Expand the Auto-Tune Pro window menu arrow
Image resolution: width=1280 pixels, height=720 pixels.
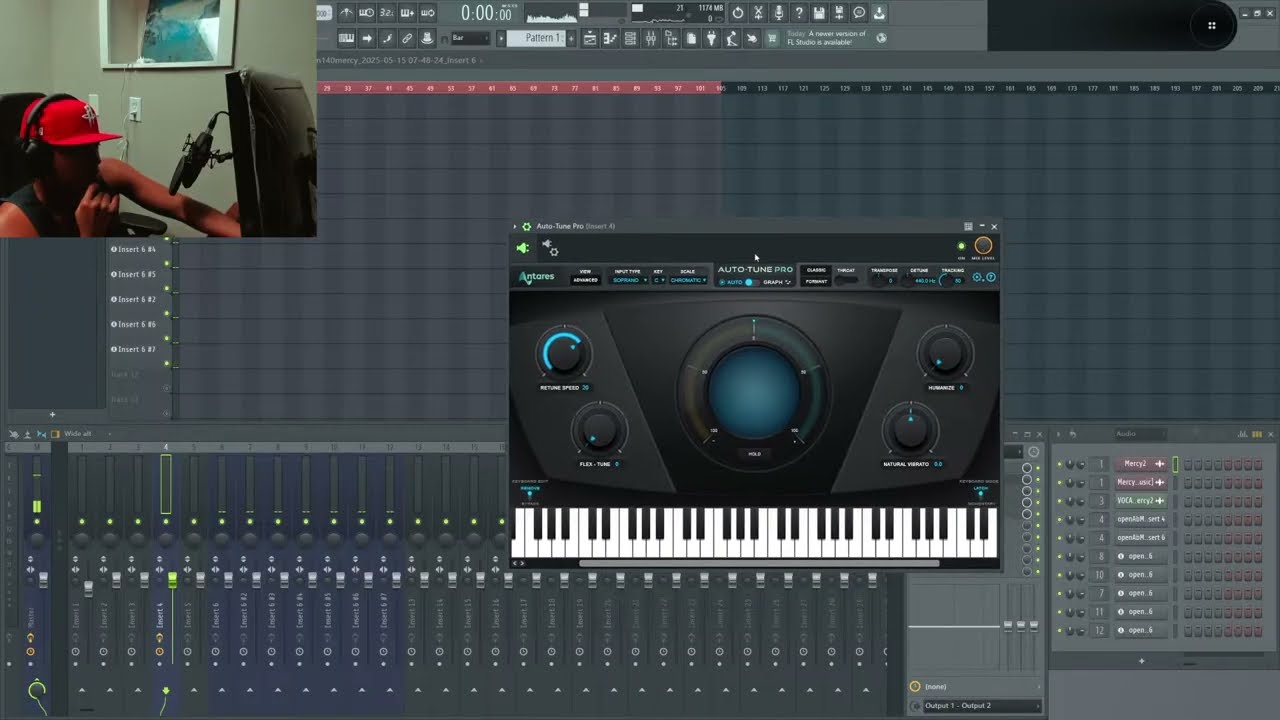point(515,226)
